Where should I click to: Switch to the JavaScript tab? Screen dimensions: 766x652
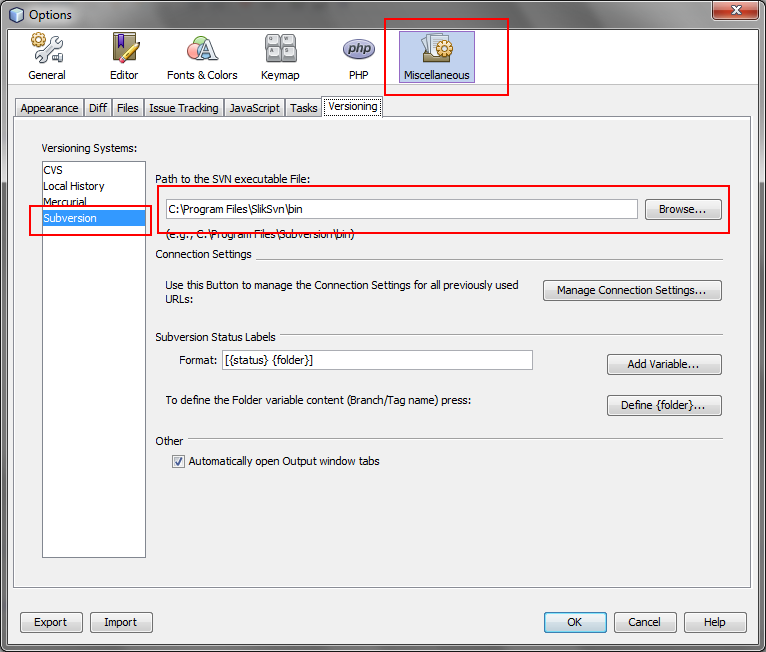(254, 108)
